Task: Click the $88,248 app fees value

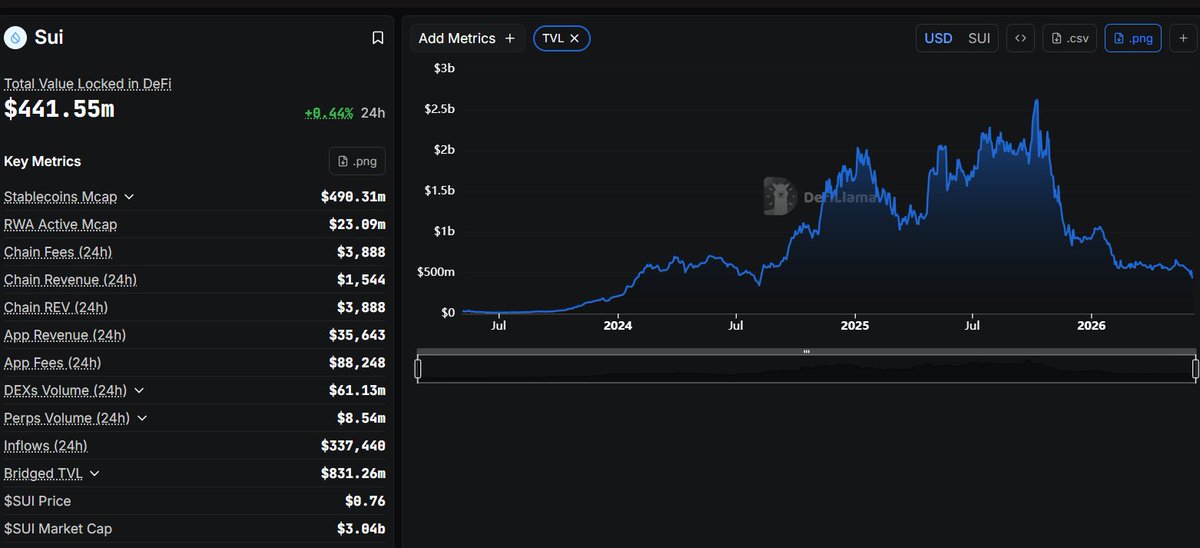Action: click(357, 363)
